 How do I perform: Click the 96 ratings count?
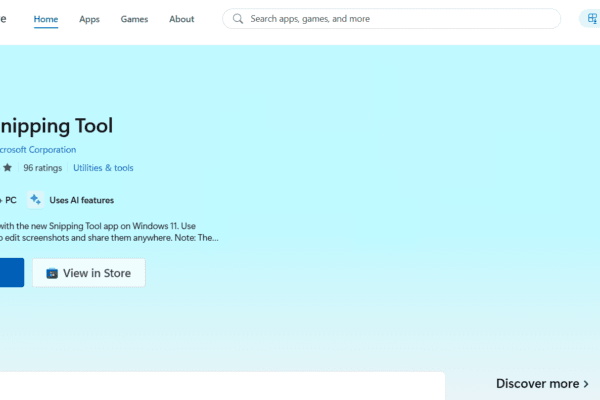tap(43, 168)
